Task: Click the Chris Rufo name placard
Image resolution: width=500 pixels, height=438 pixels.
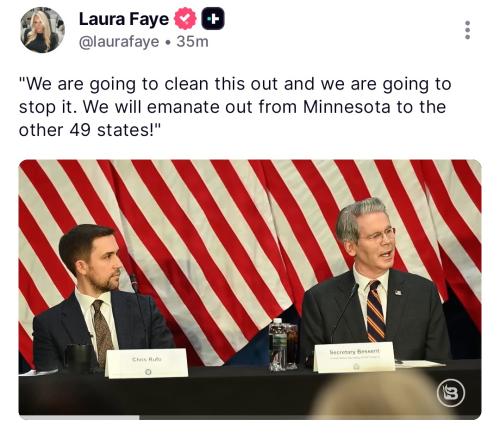Action: tap(147, 363)
